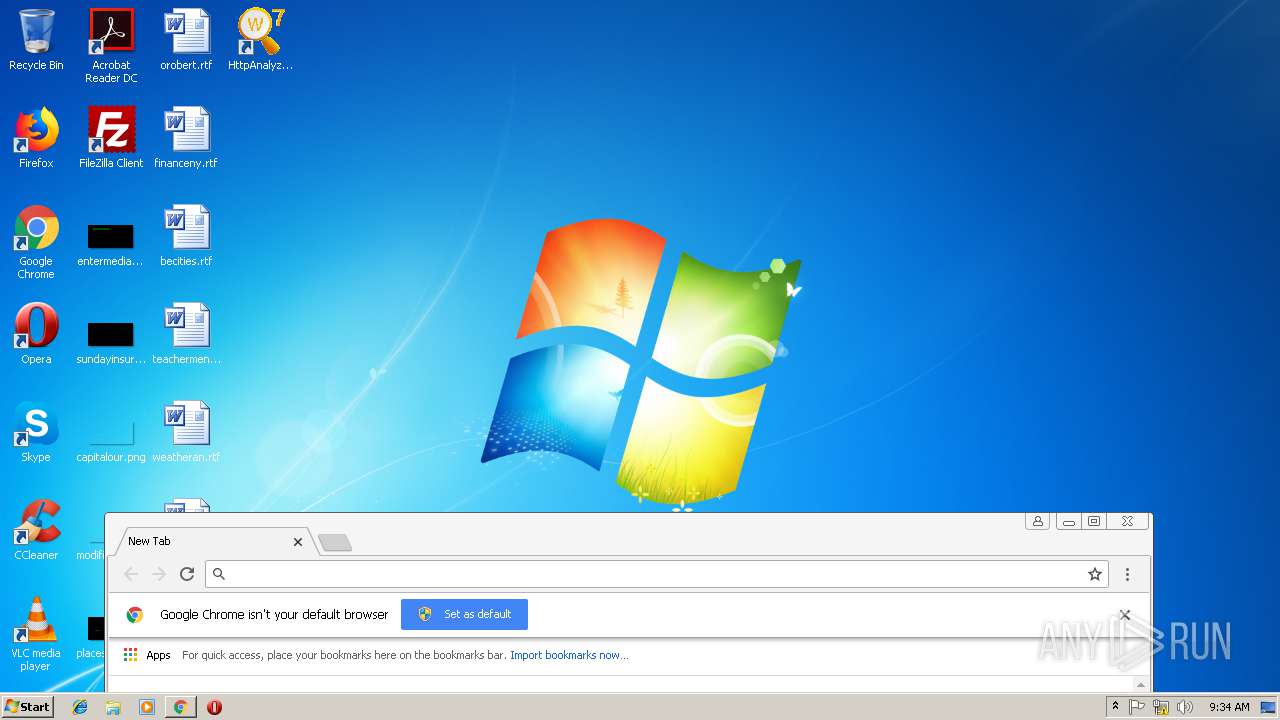Image resolution: width=1280 pixels, height=720 pixels.
Task: Restore Chrome window size button
Action: point(1094,521)
